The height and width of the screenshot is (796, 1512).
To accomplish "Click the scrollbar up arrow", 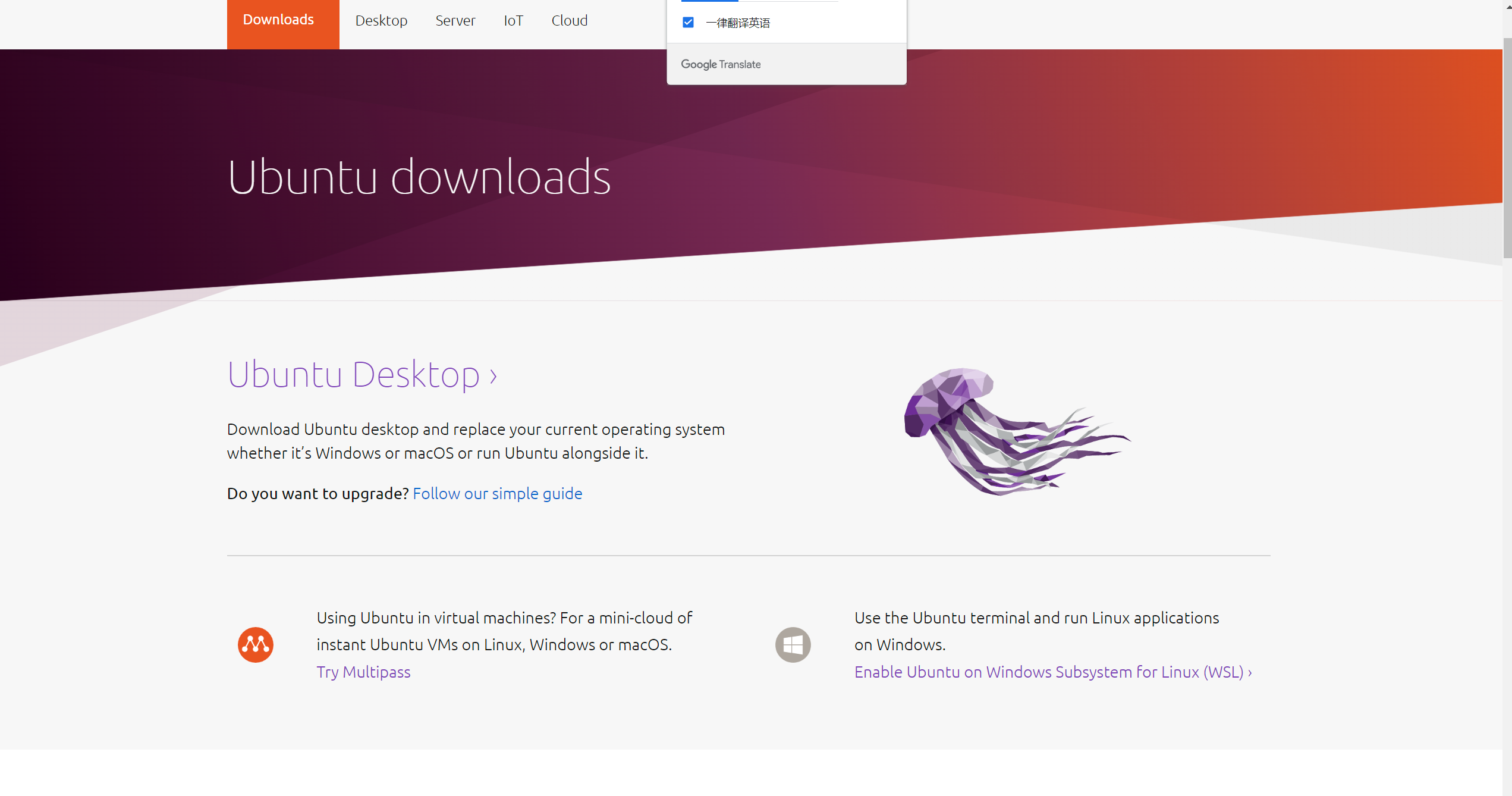I will pyautogui.click(x=1507, y=6).
